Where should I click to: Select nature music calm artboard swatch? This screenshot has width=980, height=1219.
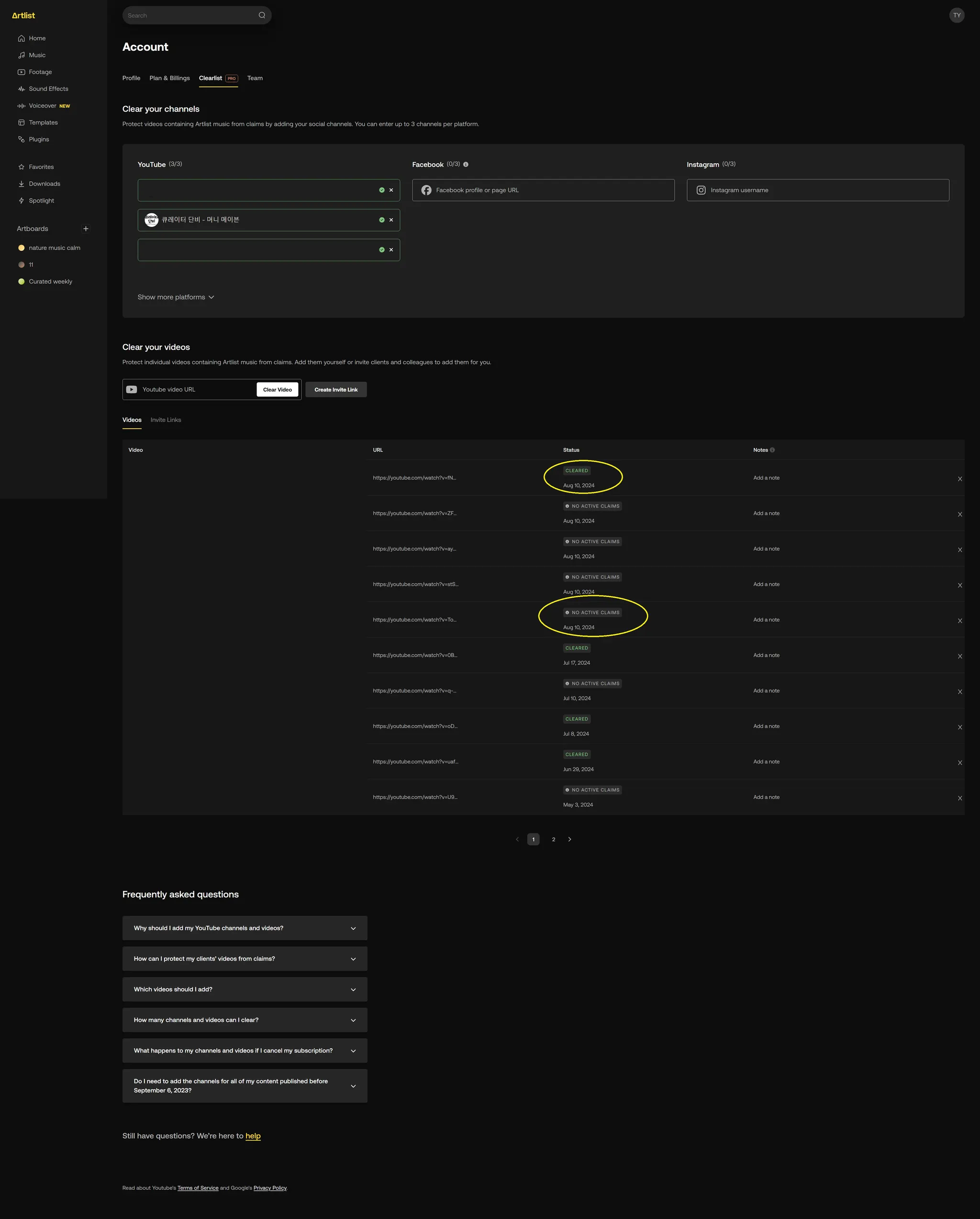pos(22,248)
